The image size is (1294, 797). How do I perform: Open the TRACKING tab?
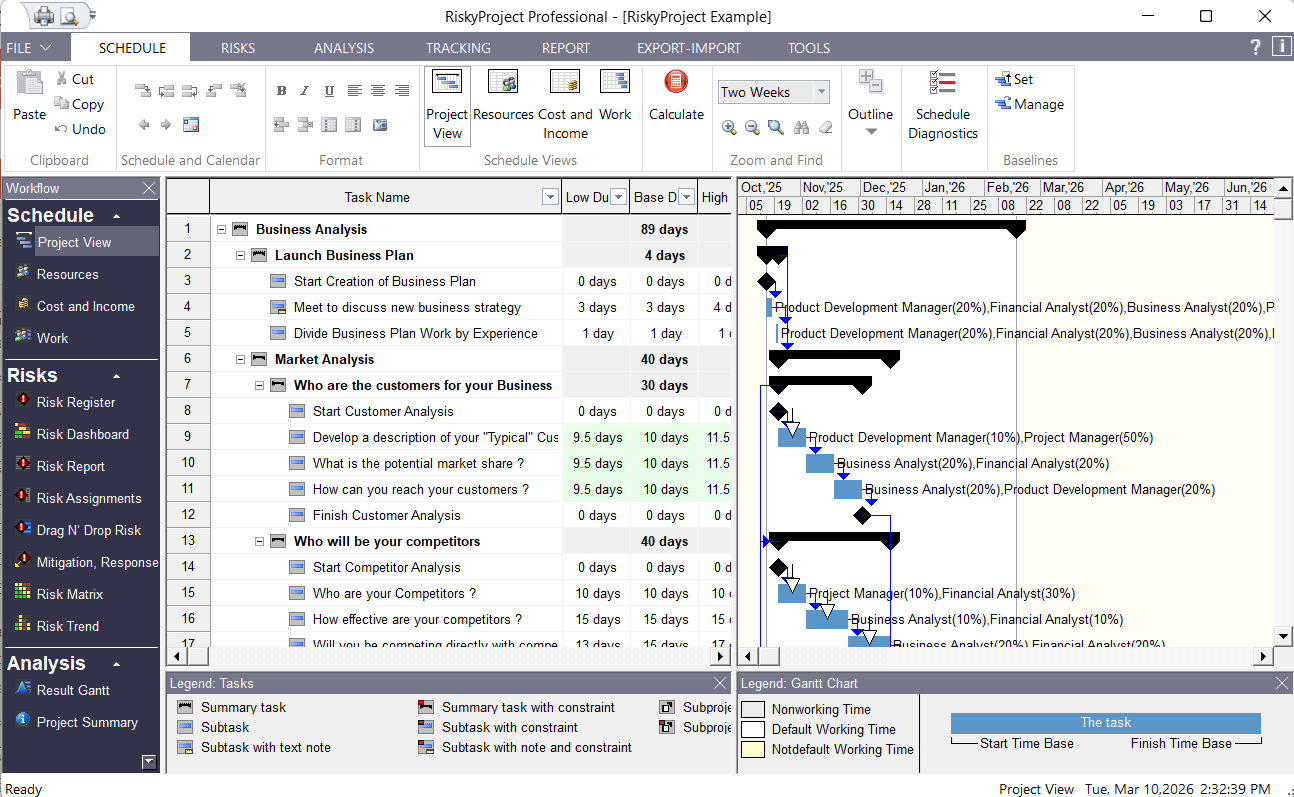457,47
